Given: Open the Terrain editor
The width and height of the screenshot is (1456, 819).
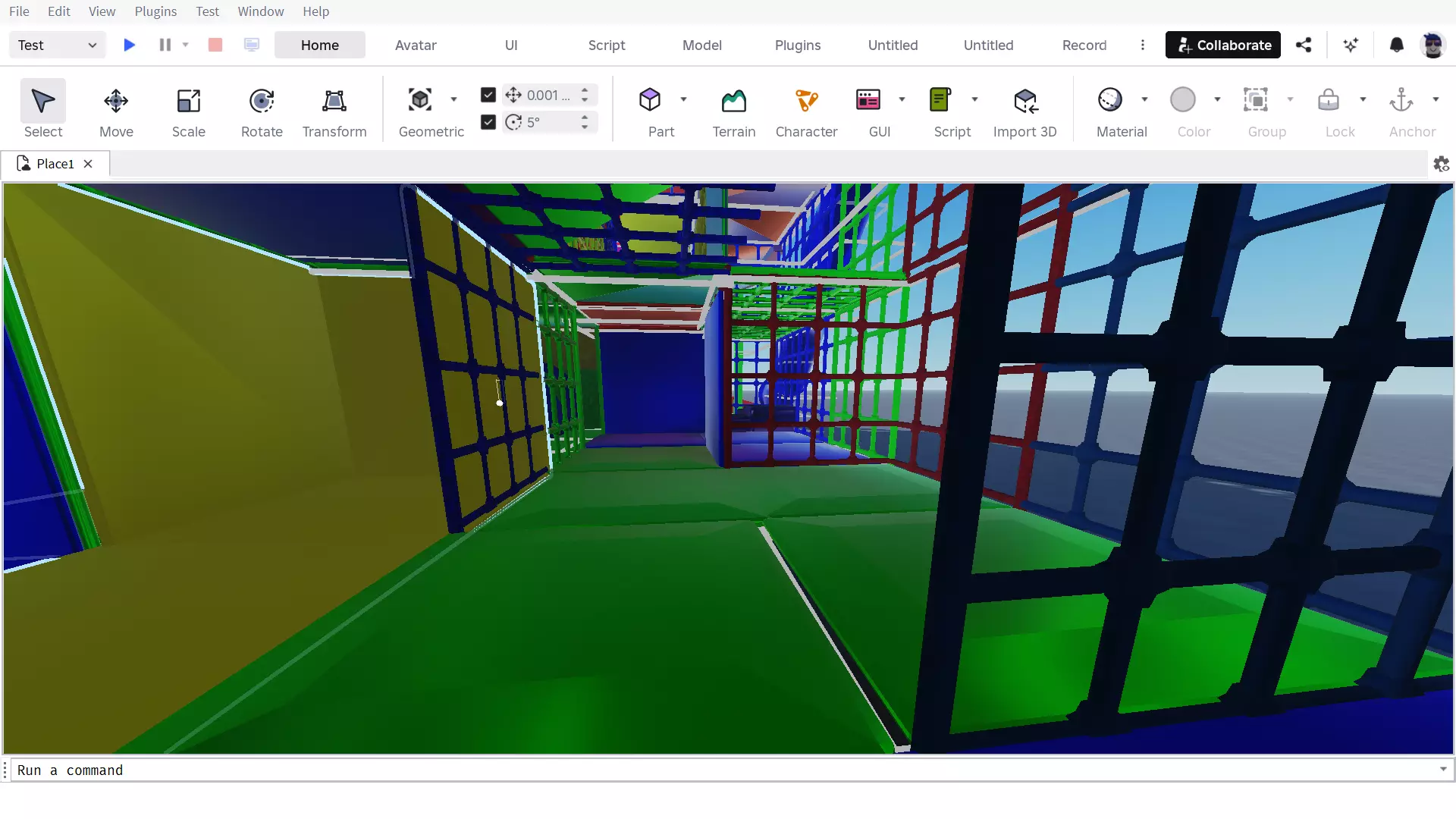Looking at the screenshot, I should [x=734, y=111].
